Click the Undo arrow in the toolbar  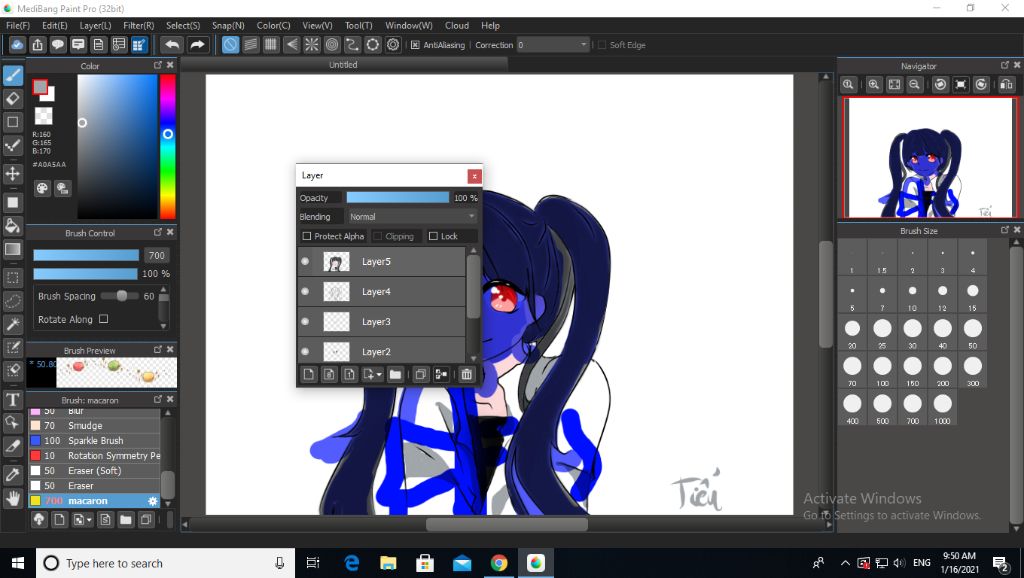pos(172,44)
